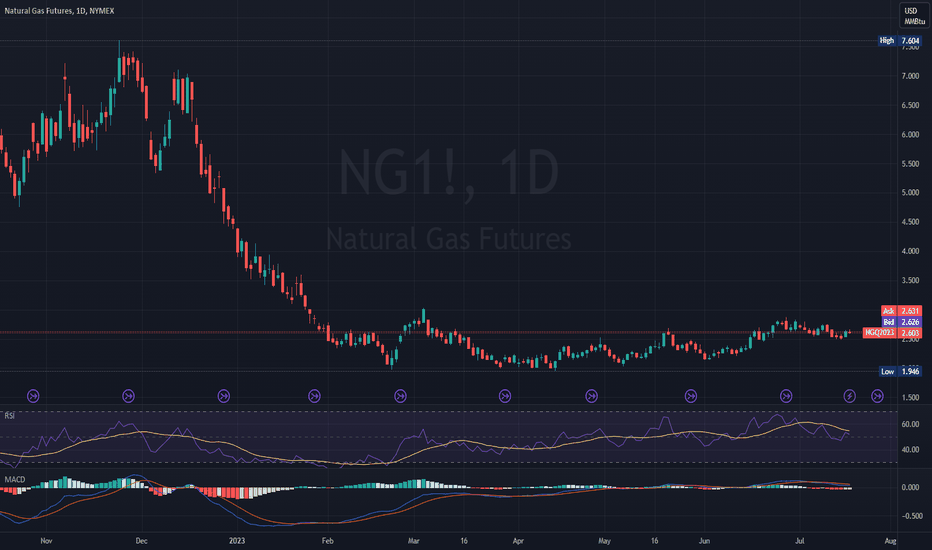Click the Apr label on the time axis
The height and width of the screenshot is (550, 932).
click(x=518, y=541)
